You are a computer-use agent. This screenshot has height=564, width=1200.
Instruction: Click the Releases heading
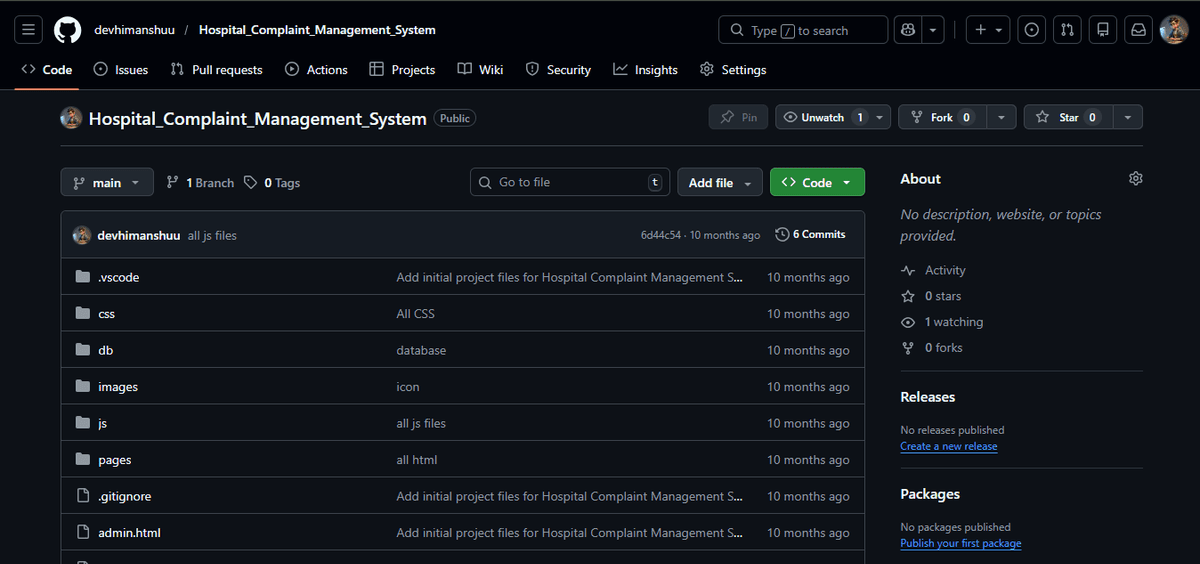click(x=927, y=397)
